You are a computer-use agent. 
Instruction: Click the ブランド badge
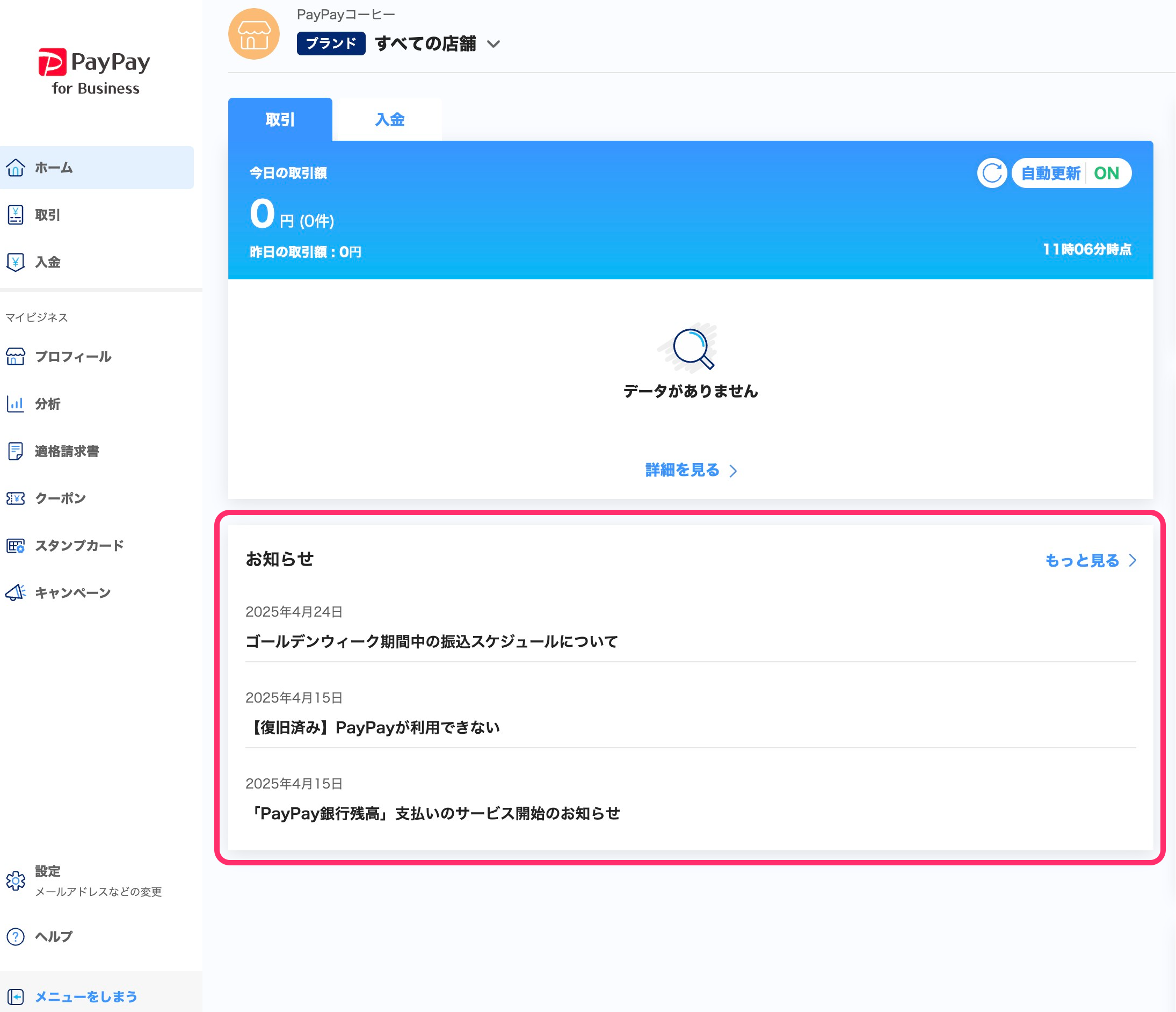(331, 44)
